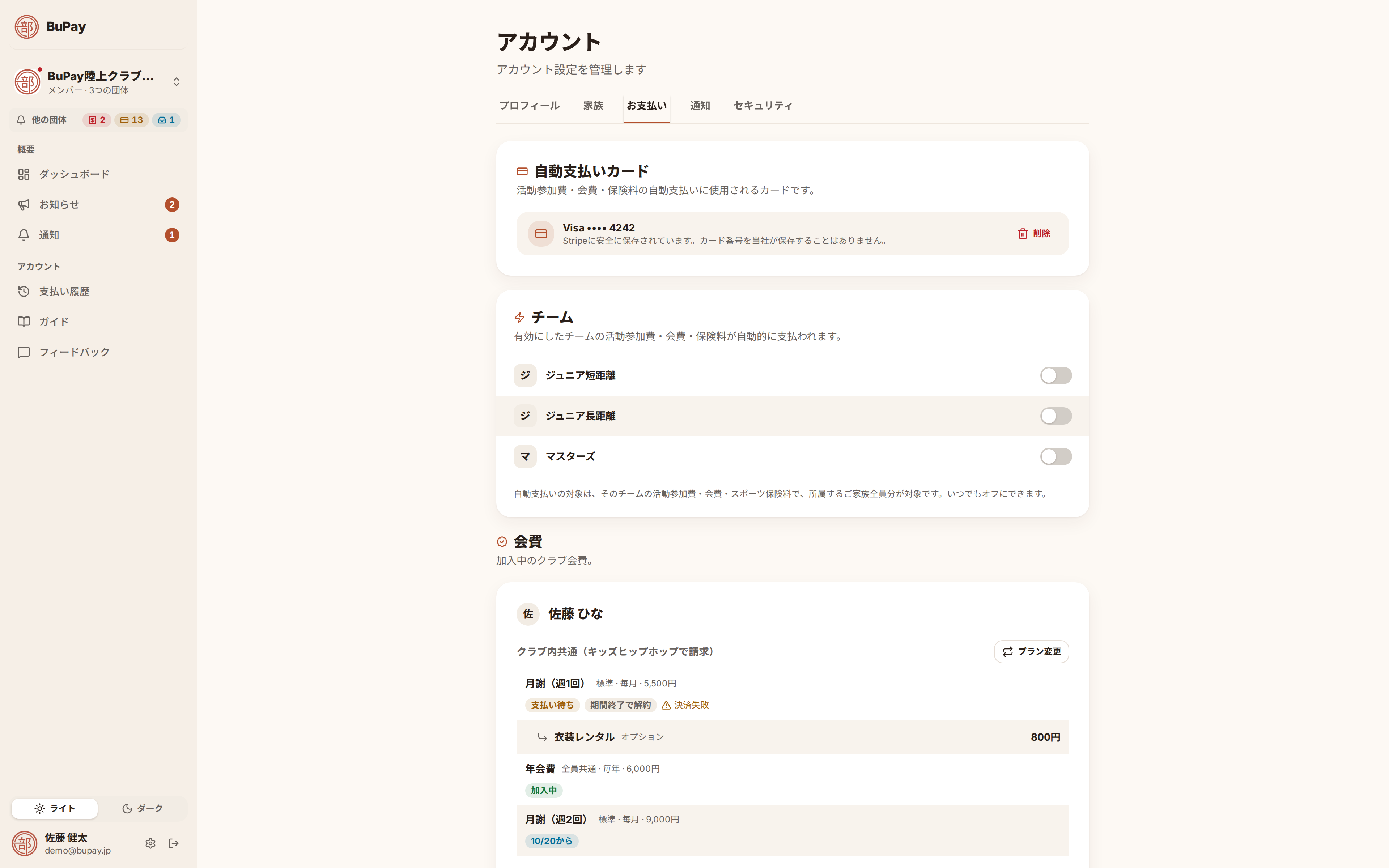Click the 佐藤 健太 user avatar
This screenshot has width=1389, height=868.
25,843
